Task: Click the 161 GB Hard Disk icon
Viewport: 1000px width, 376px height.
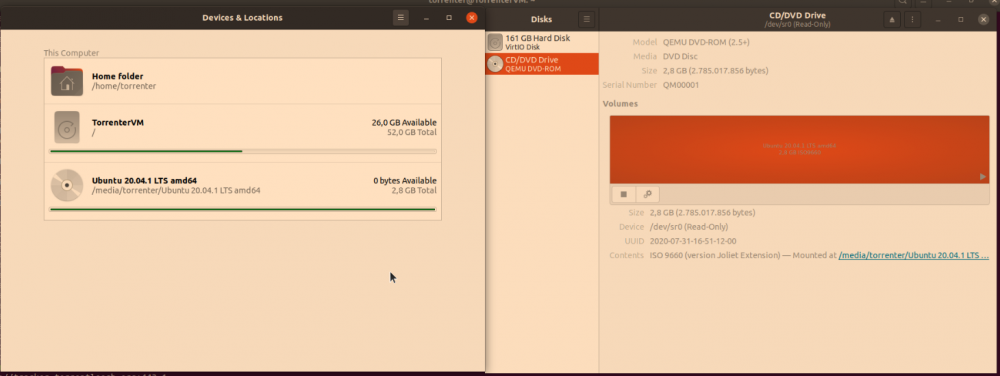Action: tap(495, 42)
